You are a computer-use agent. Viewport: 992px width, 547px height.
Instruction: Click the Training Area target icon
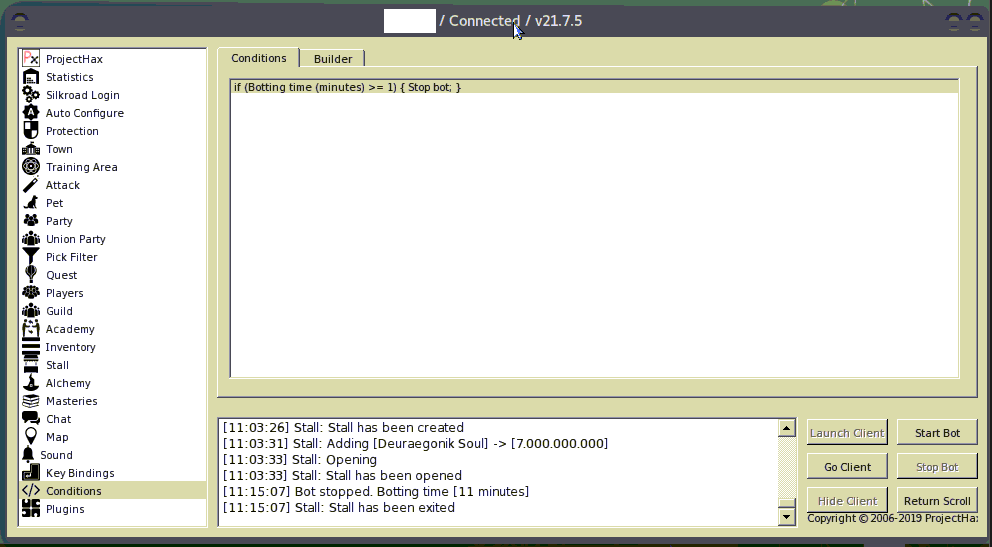click(31, 167)
